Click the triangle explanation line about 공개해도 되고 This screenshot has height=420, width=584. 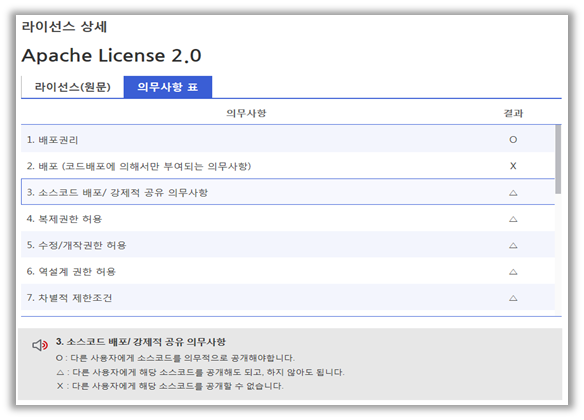coord(200,372)
